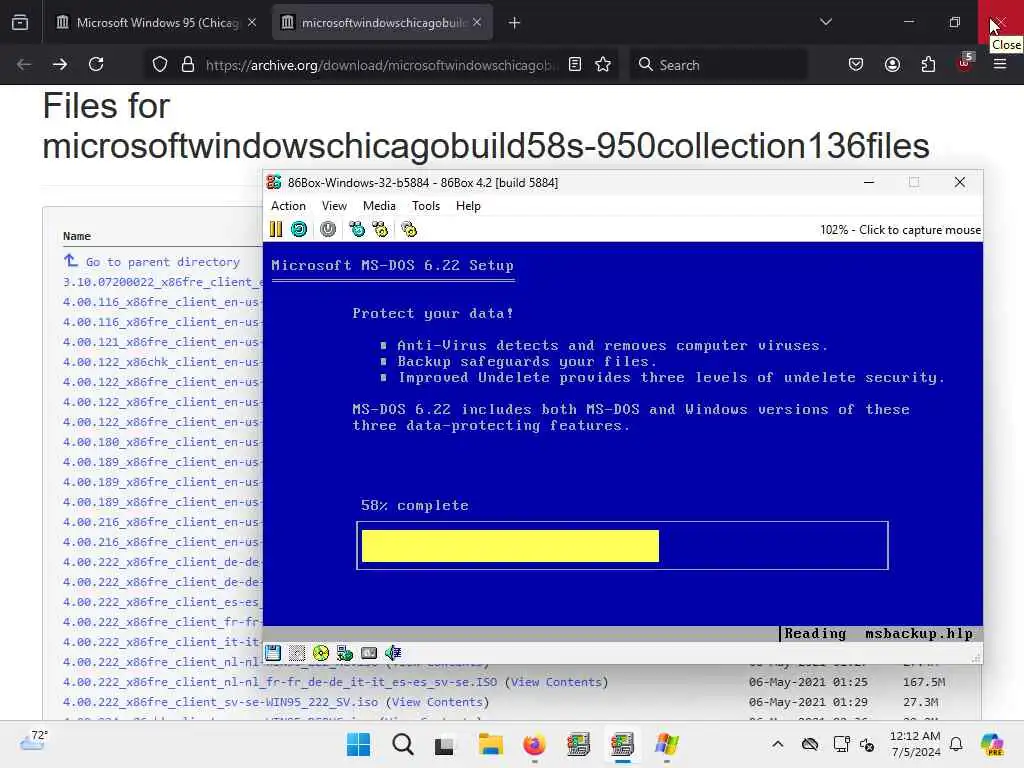The height and width of the screenshot is (768, 1024).
Task: Open 3.10.07200022_x86fre_client file link
Action: click(x=163, y=282)
